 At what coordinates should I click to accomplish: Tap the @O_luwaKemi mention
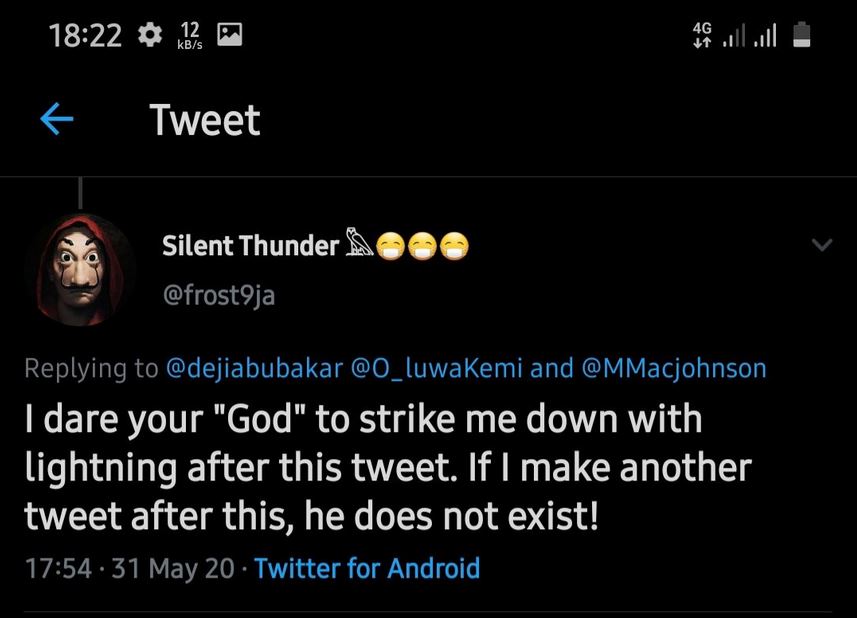pos(437,368)
